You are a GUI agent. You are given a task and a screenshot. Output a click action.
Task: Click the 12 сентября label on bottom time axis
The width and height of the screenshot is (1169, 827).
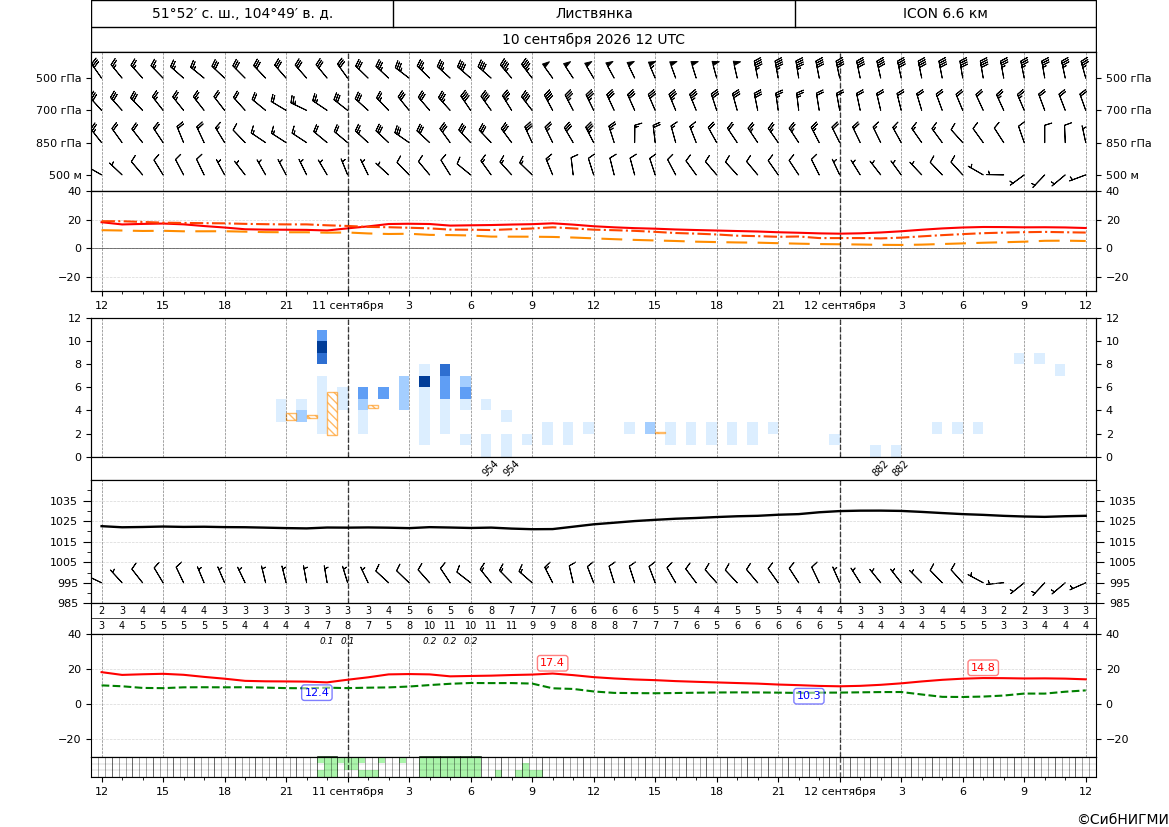tap(840, 791)
